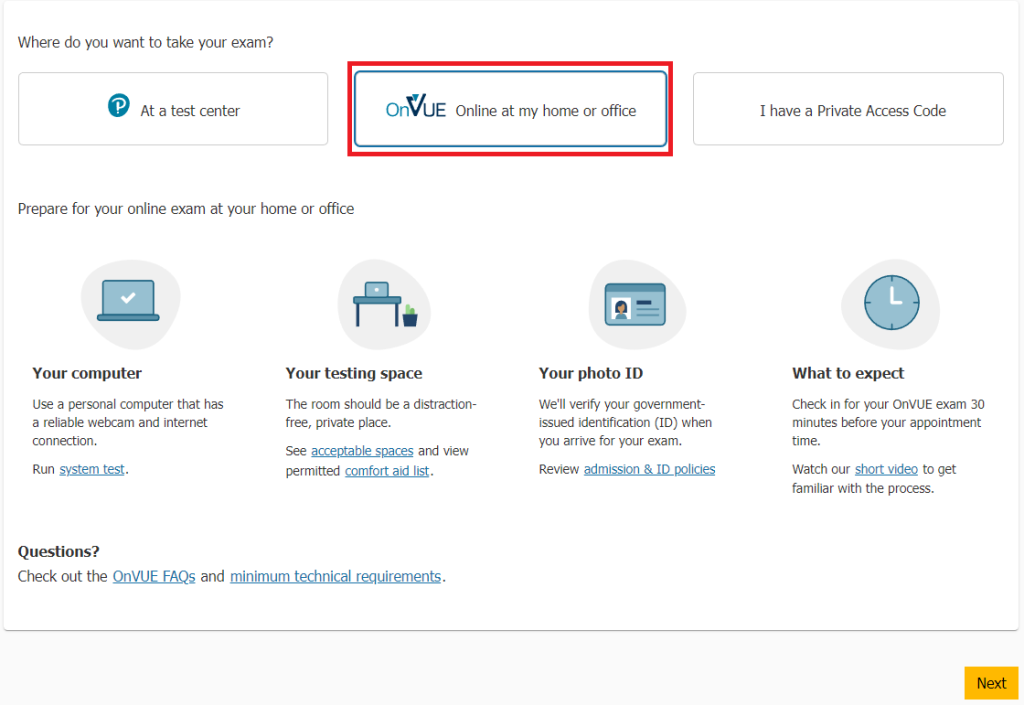Open the system test link
Viewport: 1024px width, 705px height.
[x=92, y=469]
